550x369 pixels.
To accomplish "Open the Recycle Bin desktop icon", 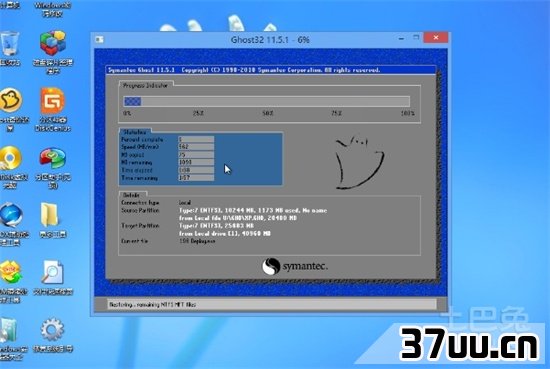I will coord(9,43).
